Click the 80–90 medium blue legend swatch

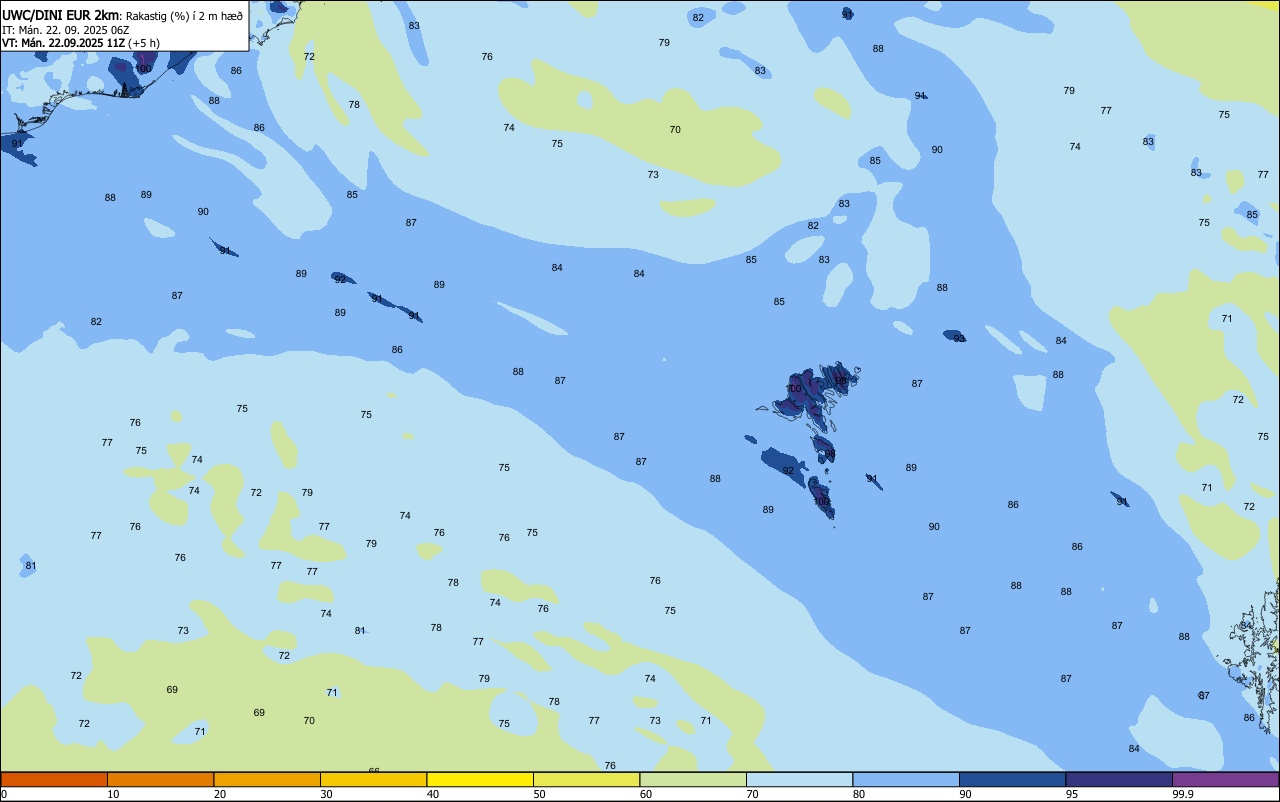pos(906,779)
